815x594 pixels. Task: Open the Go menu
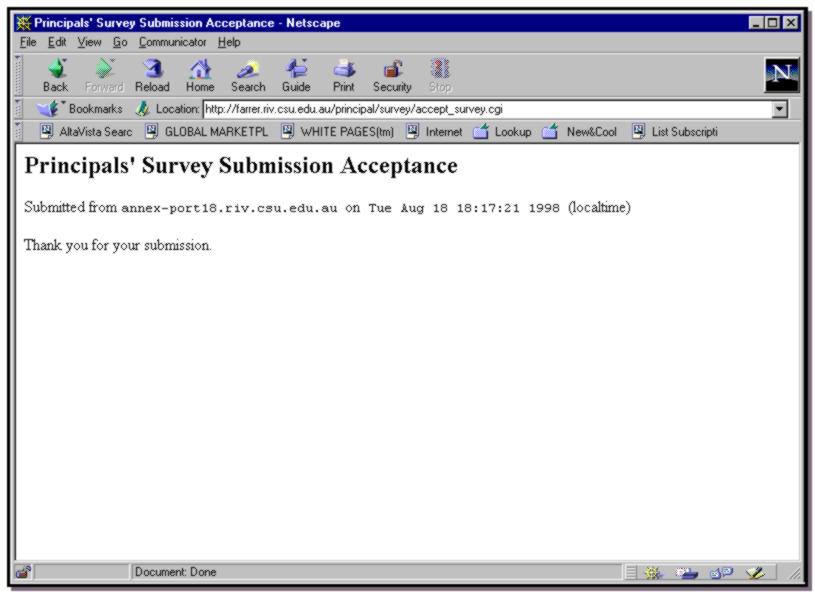120,42
